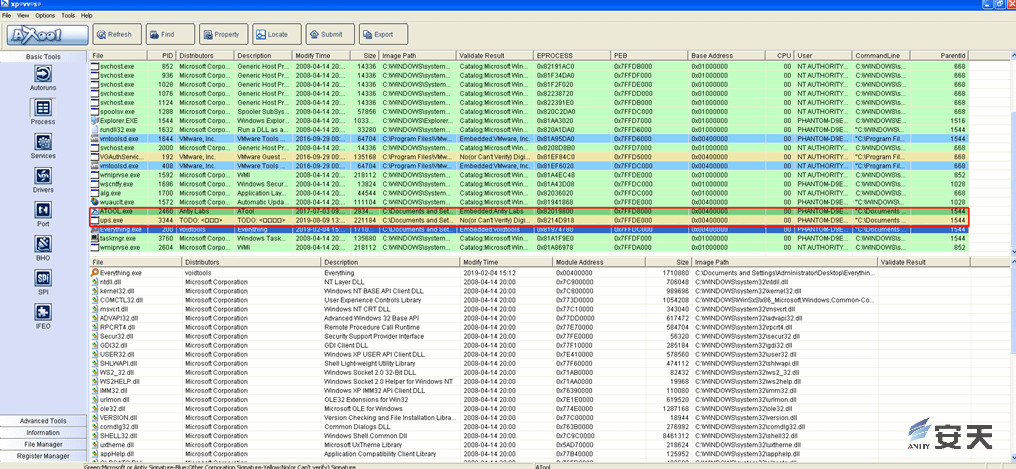The height and width of the screenshot is (469, 1016).
Task: Select the Everything.exe process row
Action: coord(529,229)
